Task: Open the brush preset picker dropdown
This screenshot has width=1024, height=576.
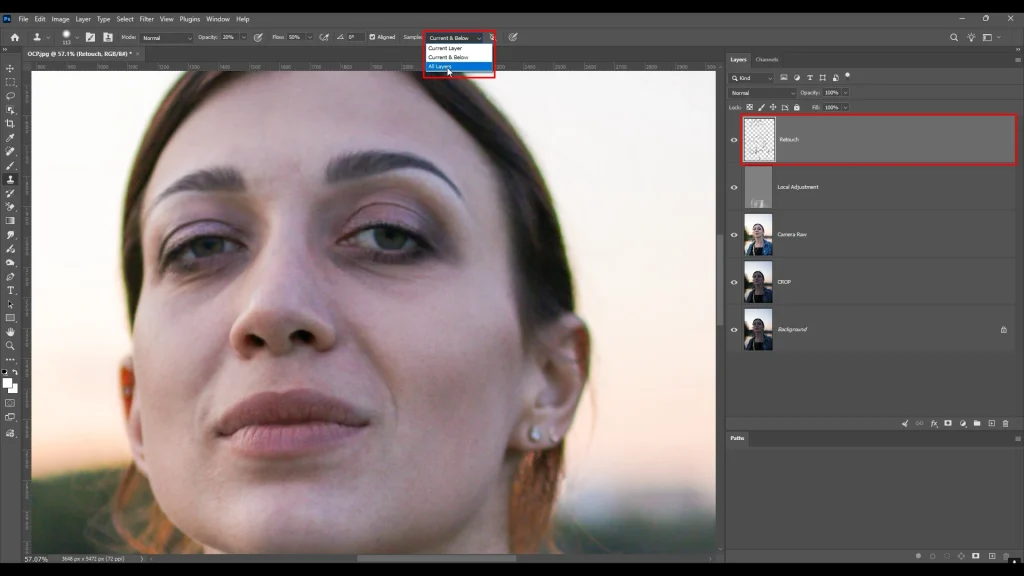Action: 77,37
